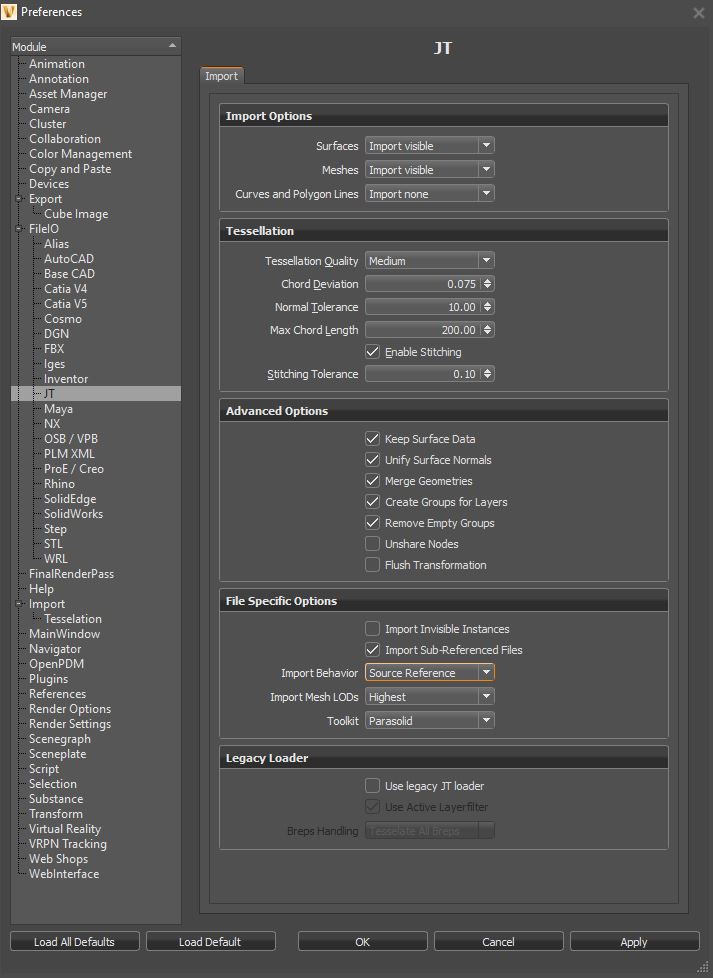This screenshot has width=713, height=978.
Task: Grab the window resize grip
Action: [702, 967]
